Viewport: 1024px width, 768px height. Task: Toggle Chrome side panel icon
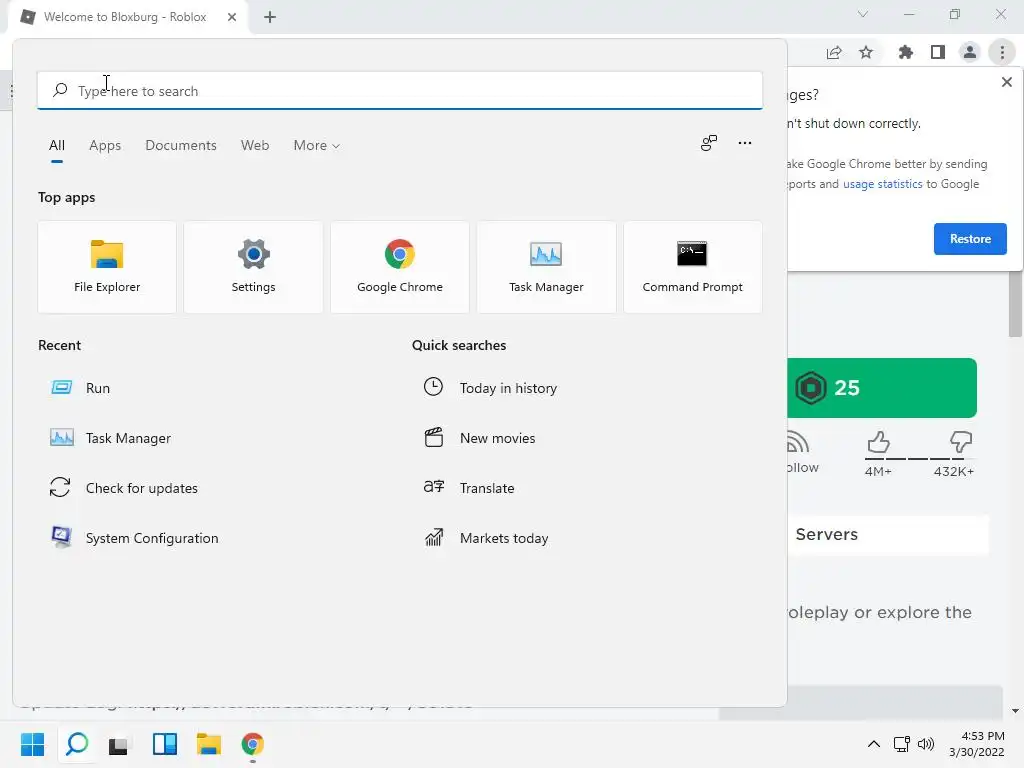pos(938,52)
